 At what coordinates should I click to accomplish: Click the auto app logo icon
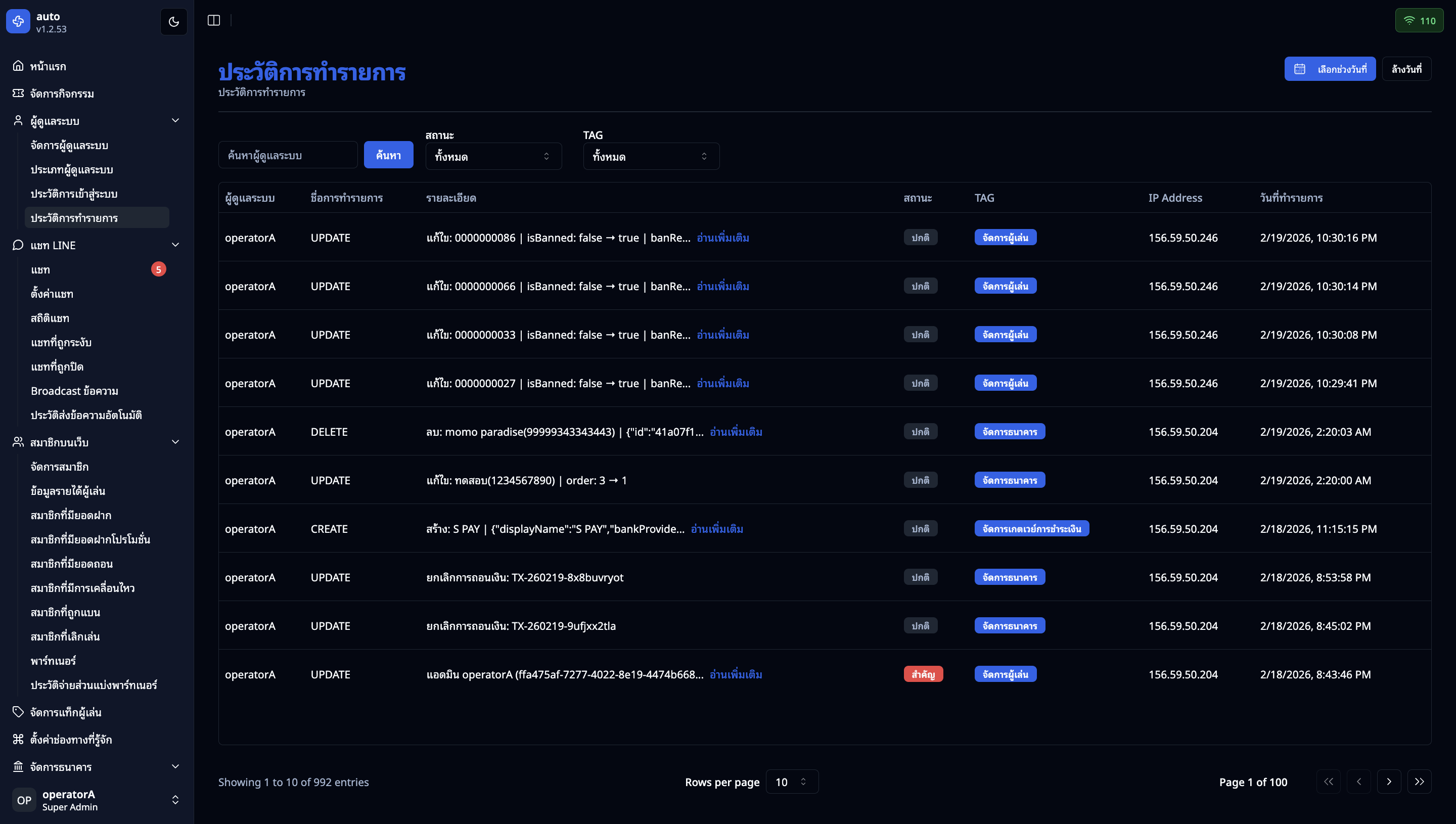click(x=18, y=22)
